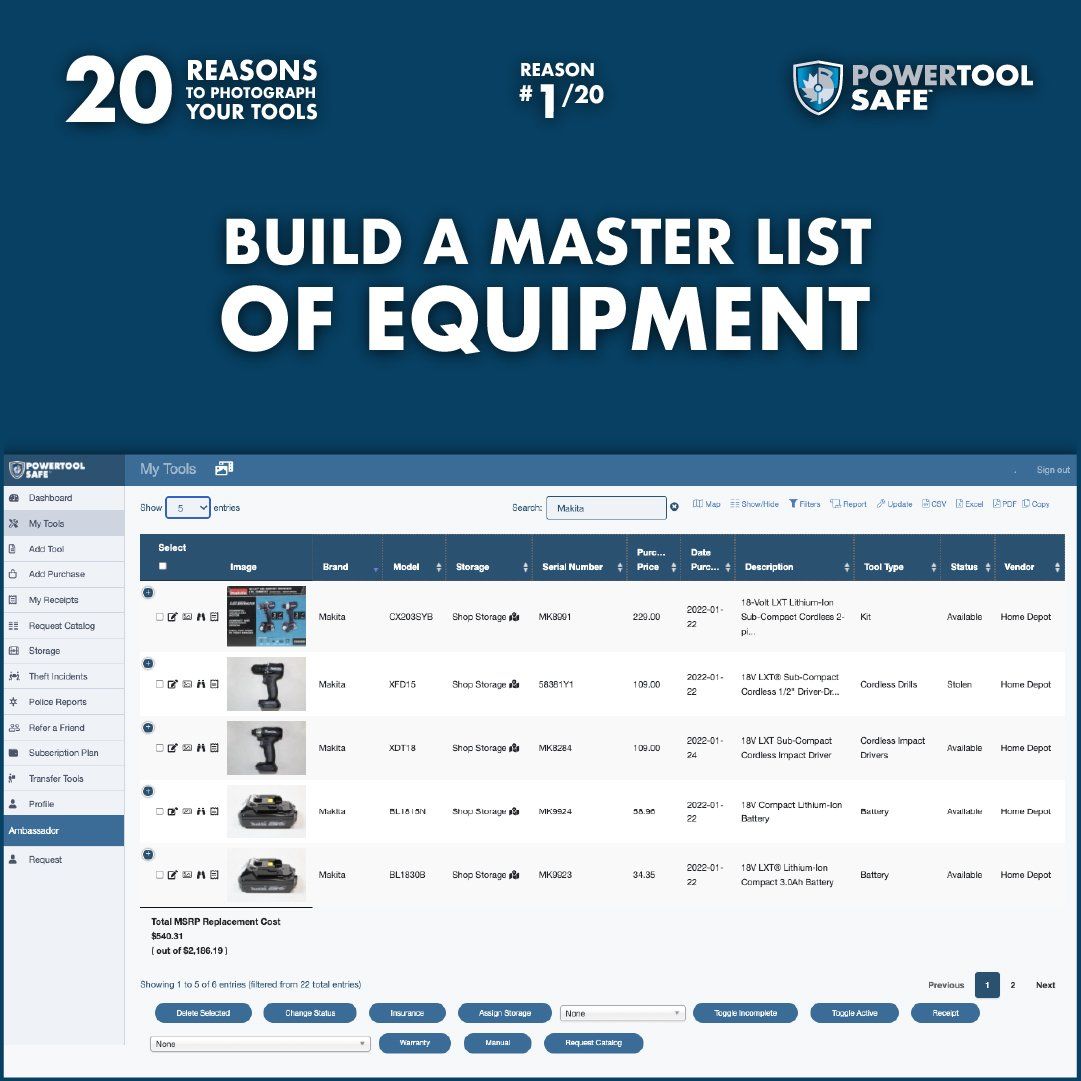The image size is (1081, 1081).
Task: Open Show/Hide columns toolbar item
Action: (755, 504)
